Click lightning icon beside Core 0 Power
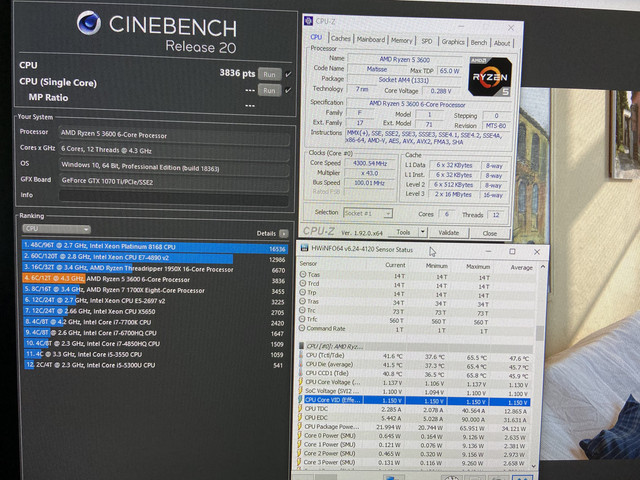Image resolution: width=640 pixels, height=480 pixels. tap(299, 436)
